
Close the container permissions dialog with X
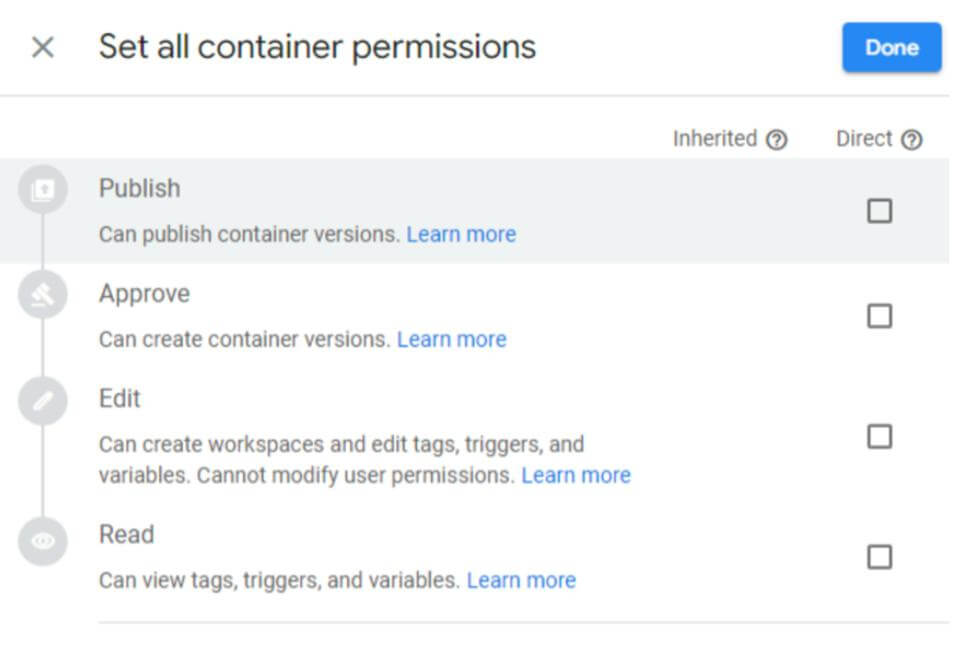(x=43, y=47)
